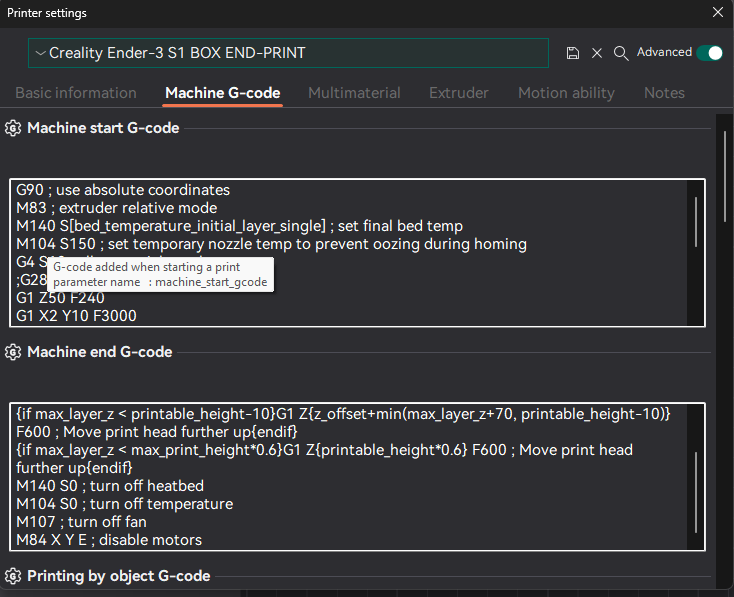Open the Multimaterial tab

tap(354, 93)
